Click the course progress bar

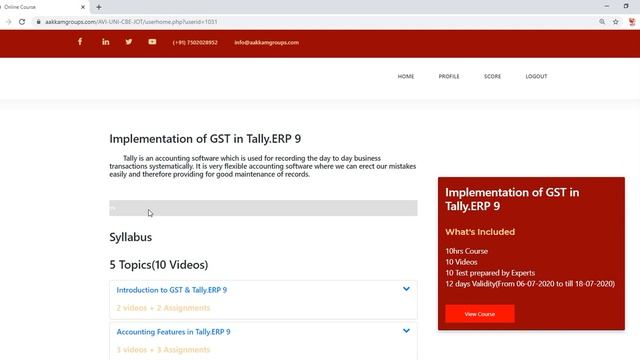point(263,208)
